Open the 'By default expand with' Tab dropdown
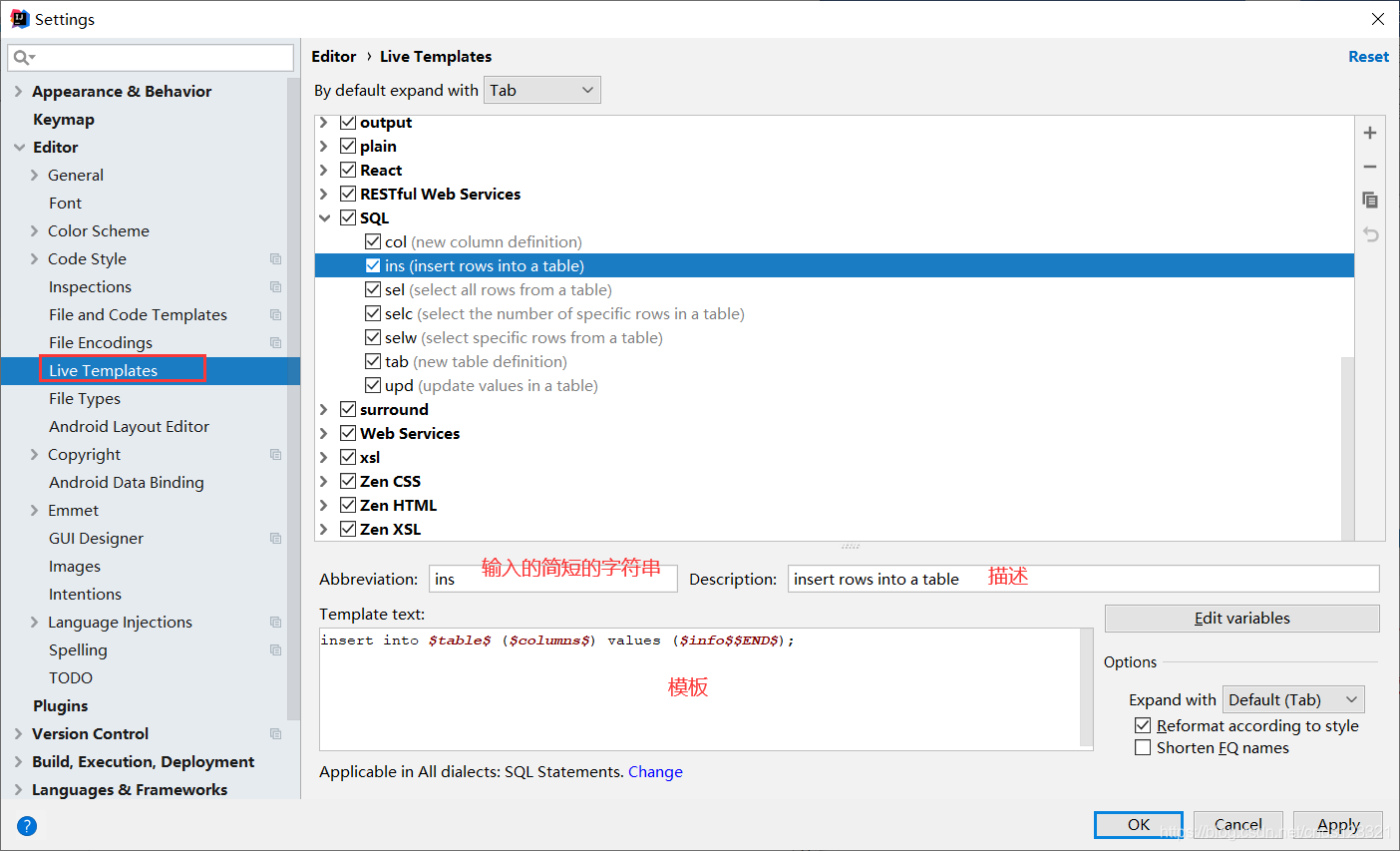 [x=542, y=90]
